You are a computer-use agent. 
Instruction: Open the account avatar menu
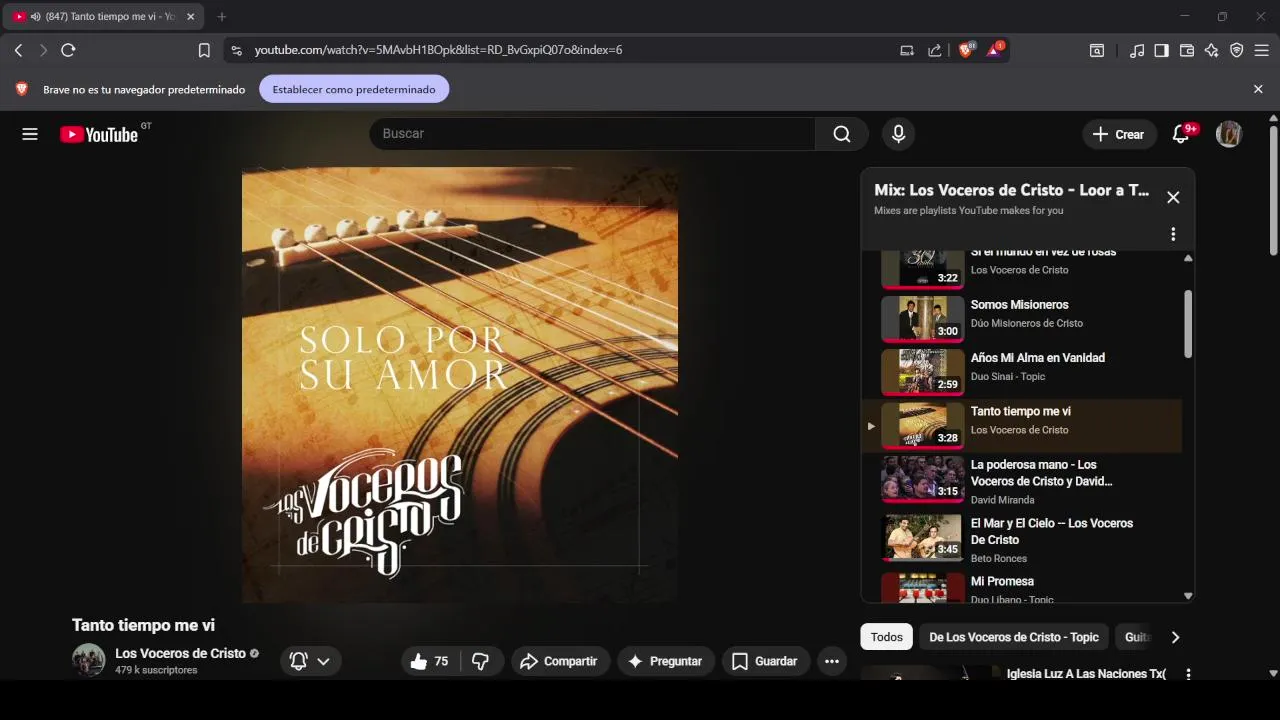pyautogui.click(x=1229, y=134)
